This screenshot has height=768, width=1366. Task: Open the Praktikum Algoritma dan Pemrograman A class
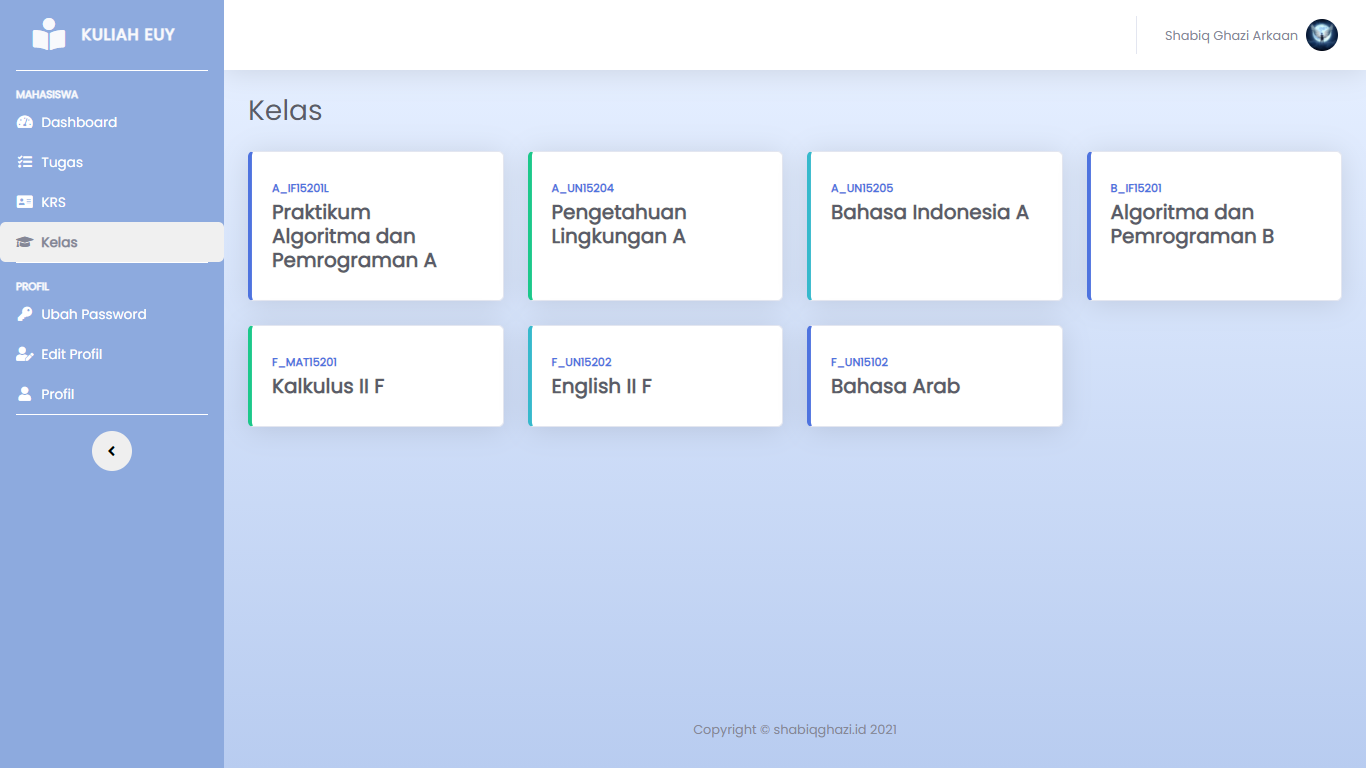pos(376,226)
